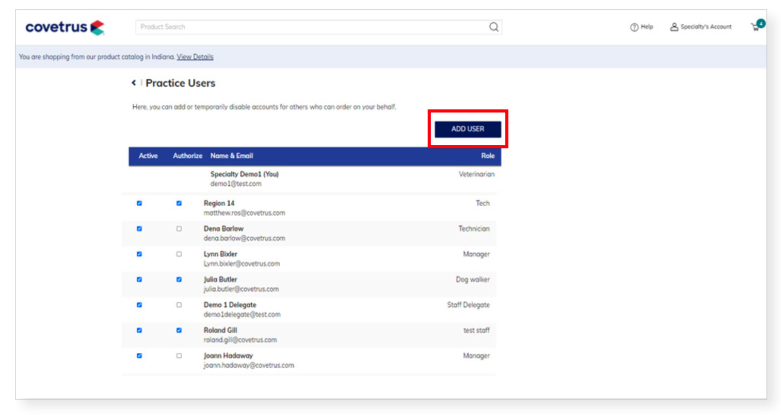Click demo1delegate@test.com email
Image resolution: width=781 pixels, height=415 pixels.
pyautogui.click(x=242, y=314)
